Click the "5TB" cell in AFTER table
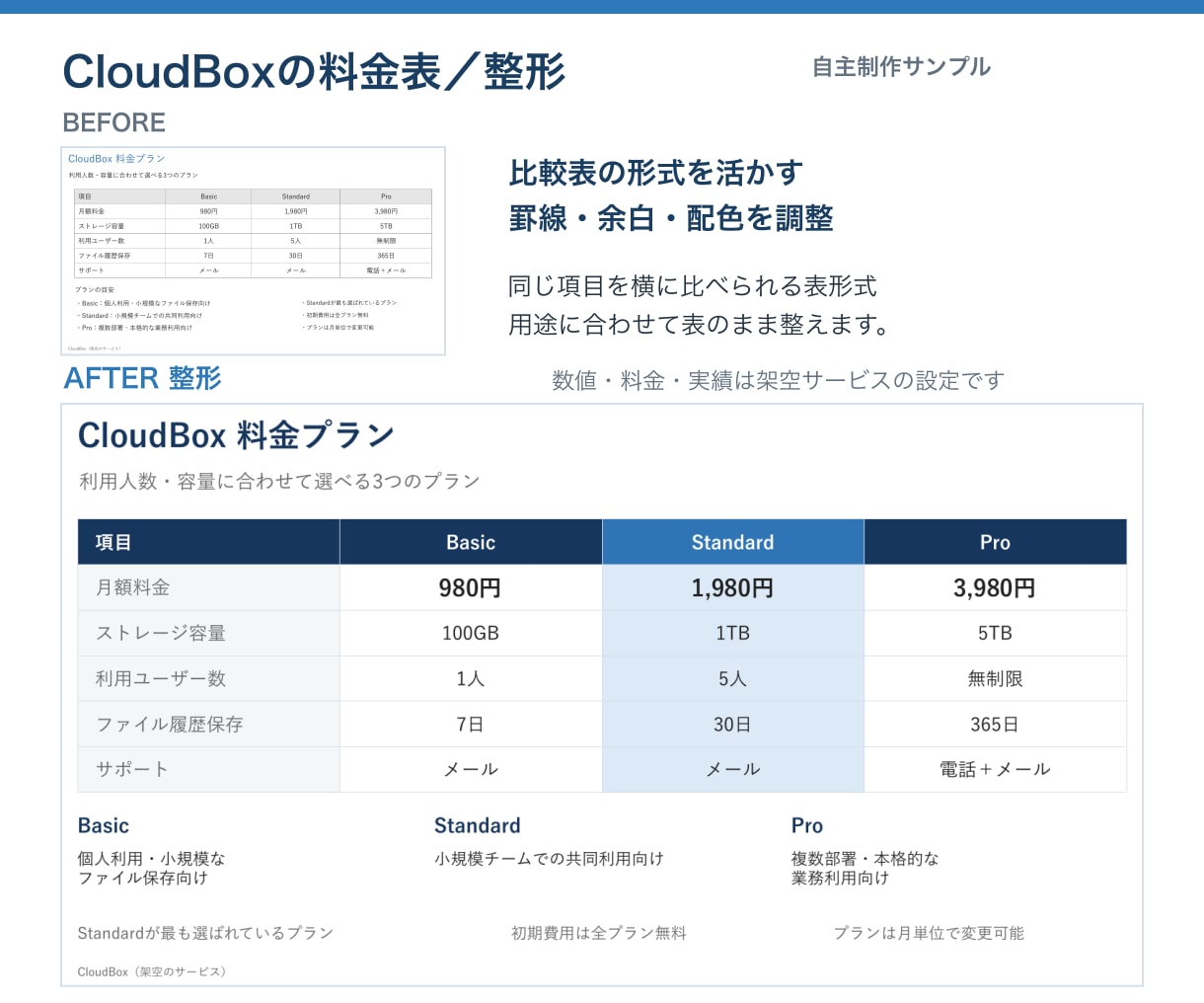Image resolution: width=1204 pixels, height=1003 pixels. coord(995,633)
